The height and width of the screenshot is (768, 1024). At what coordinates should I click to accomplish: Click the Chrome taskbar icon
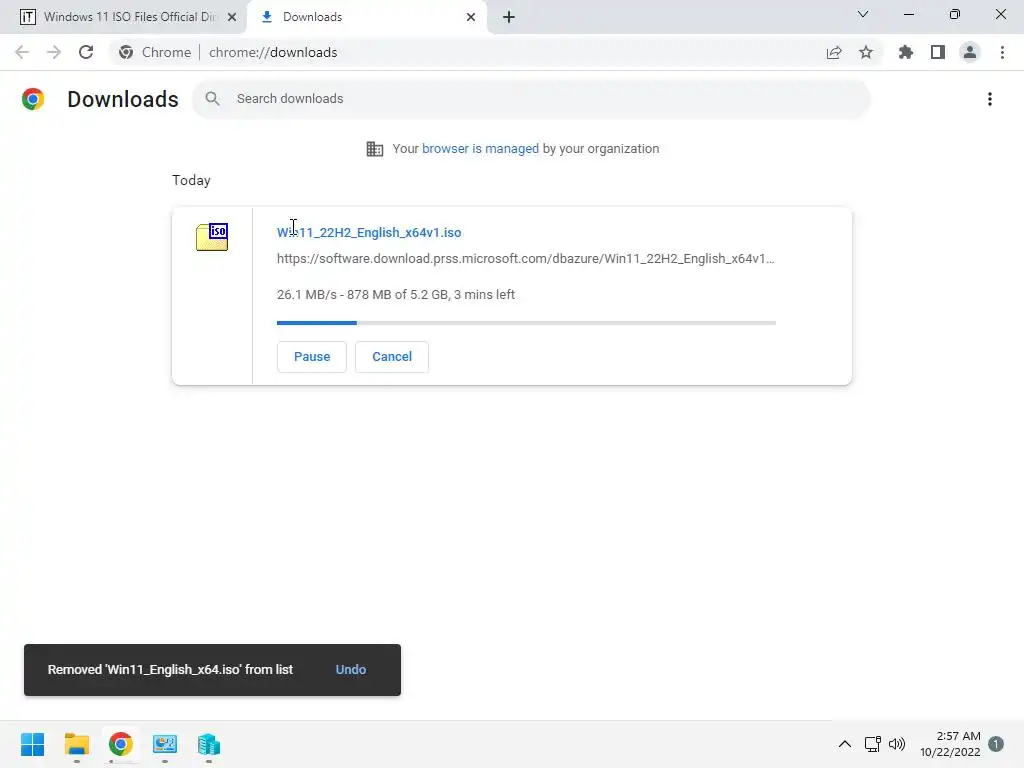tap(120, 744)
